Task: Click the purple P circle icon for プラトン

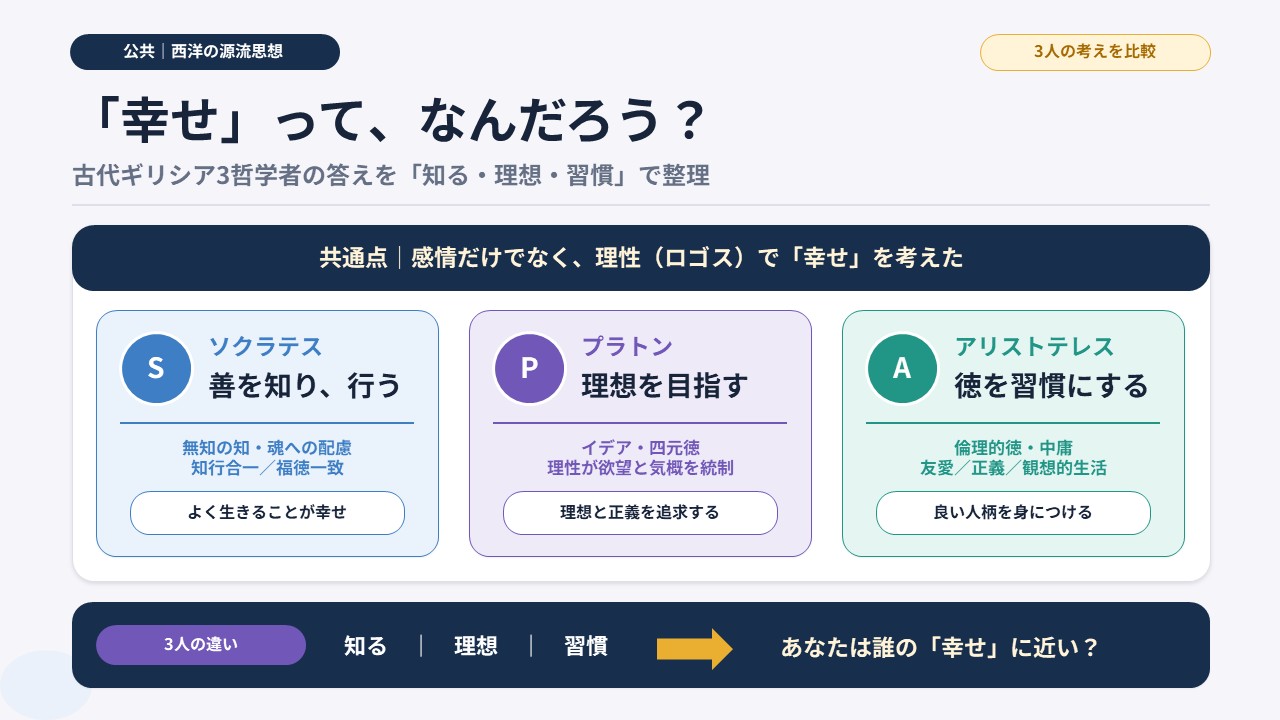Action: [529, 368]
